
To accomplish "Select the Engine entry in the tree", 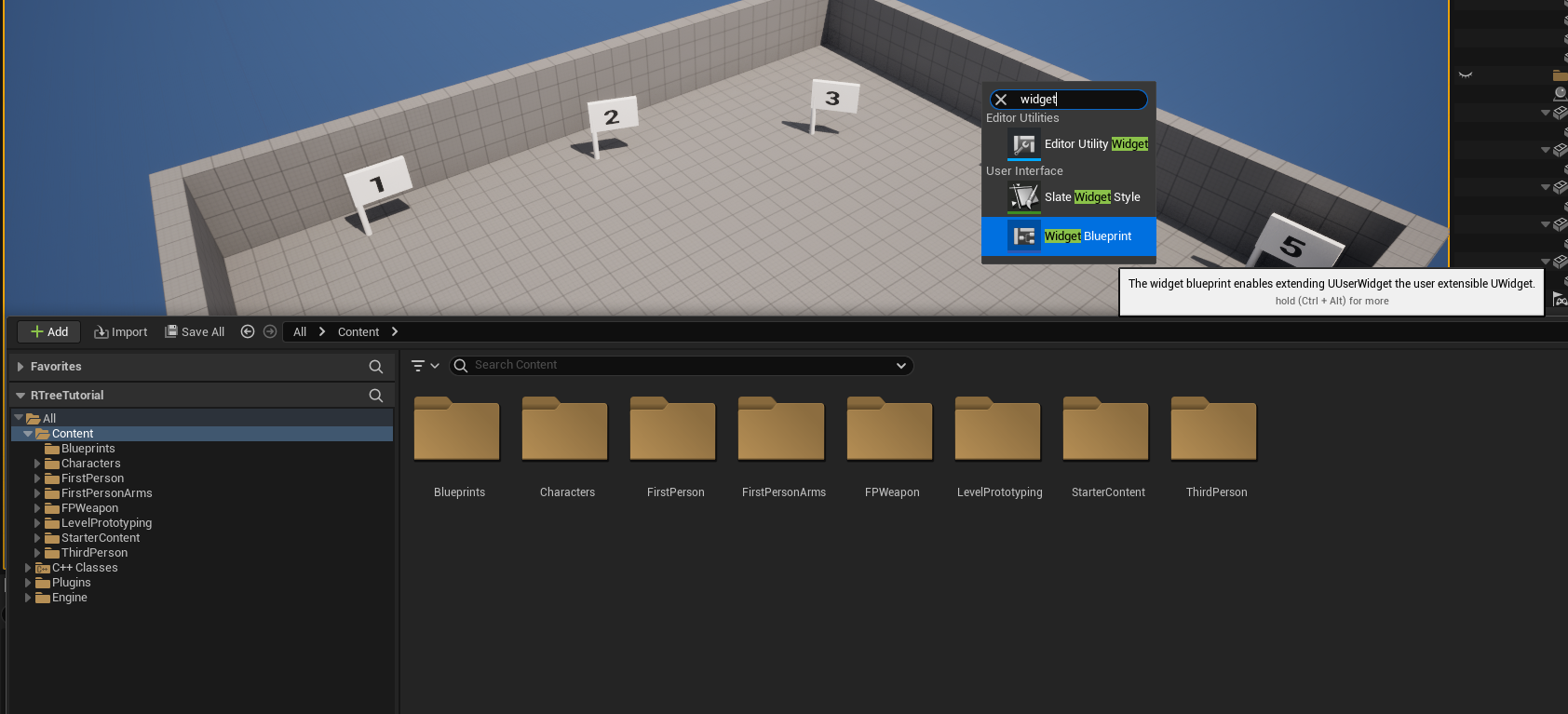I will 69,598.
